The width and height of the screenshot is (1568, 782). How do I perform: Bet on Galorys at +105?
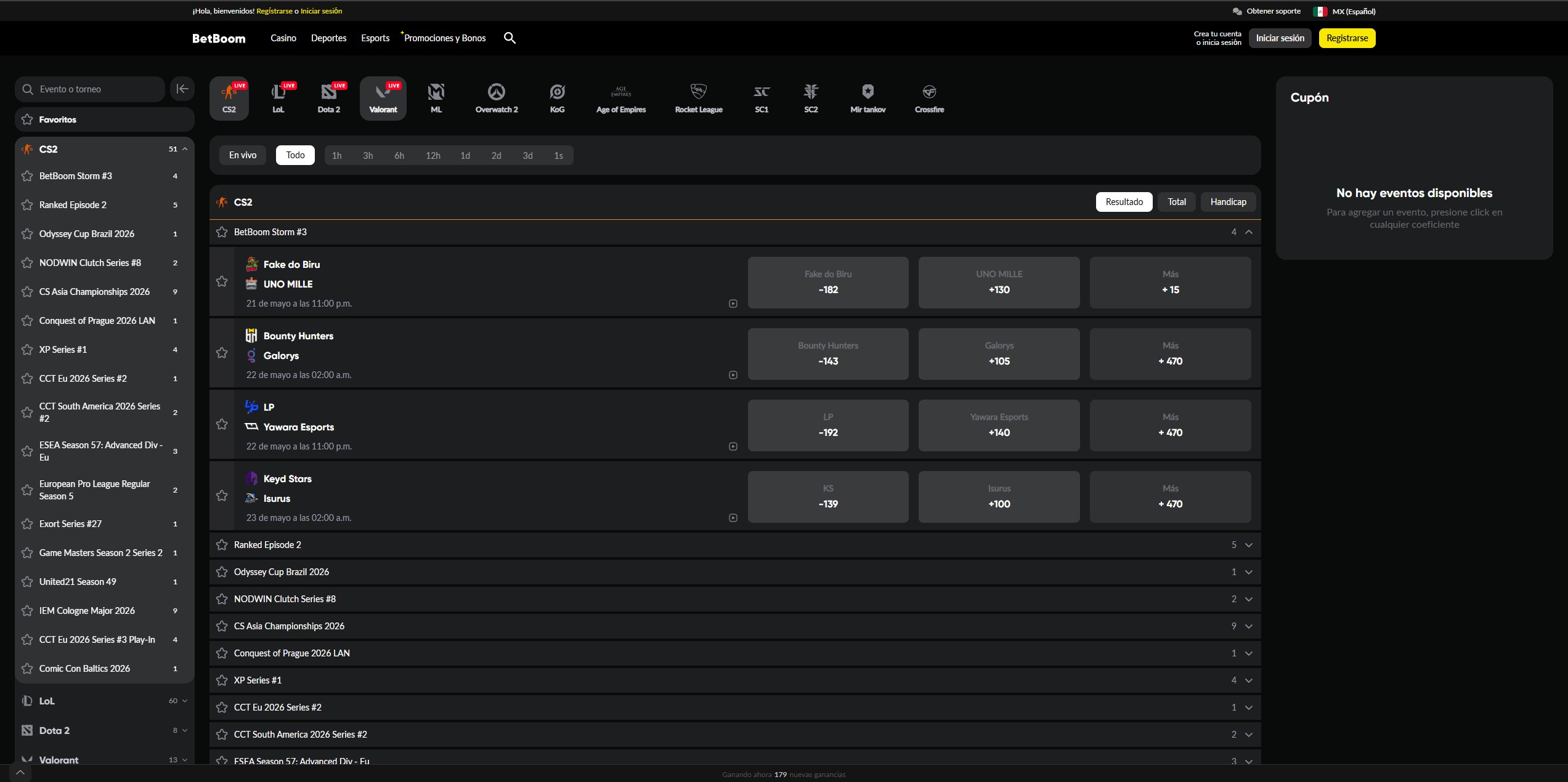tap(999, 354)
